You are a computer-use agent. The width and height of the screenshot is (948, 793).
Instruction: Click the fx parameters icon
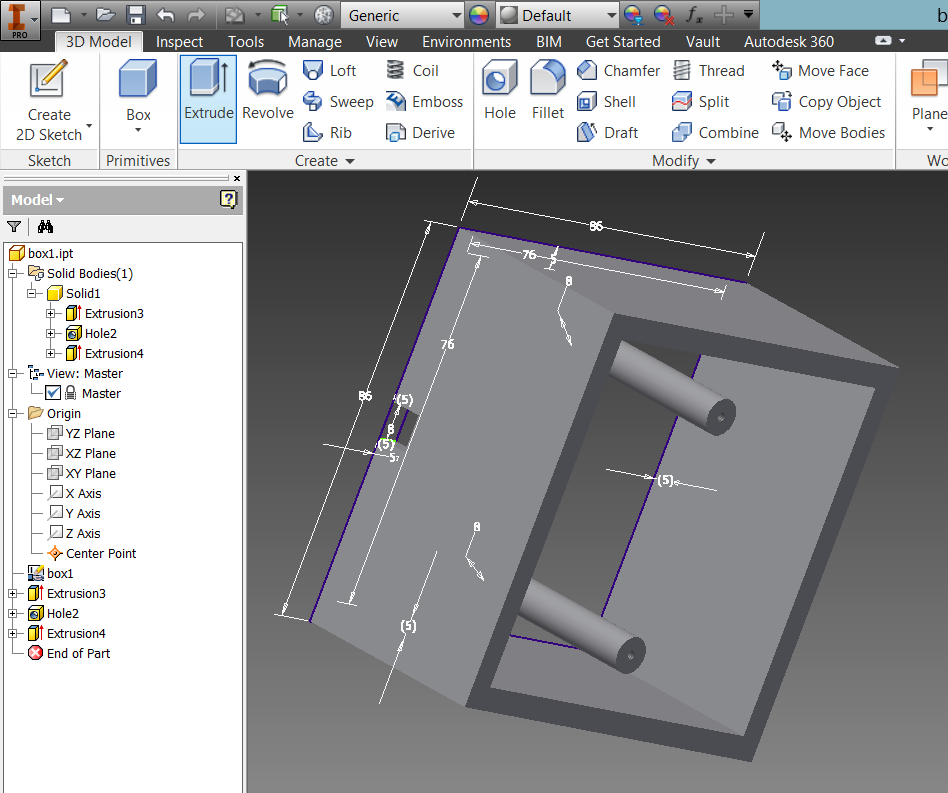click(694, 15)
